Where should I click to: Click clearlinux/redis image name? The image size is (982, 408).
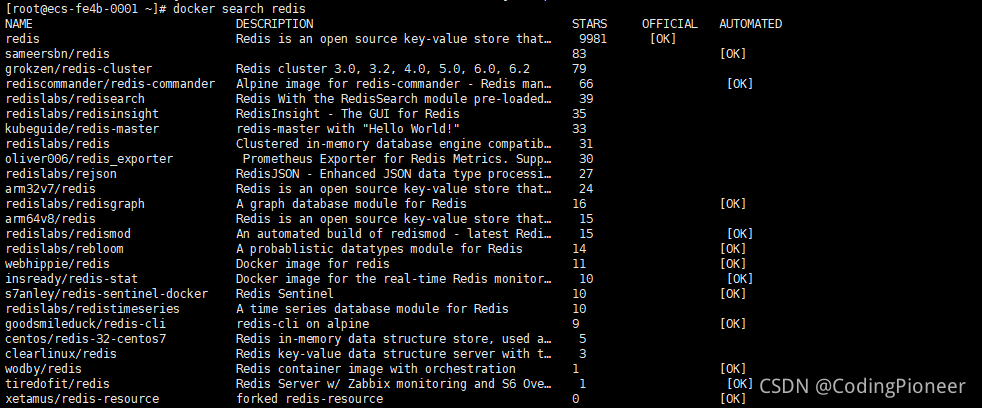(61, 354)
